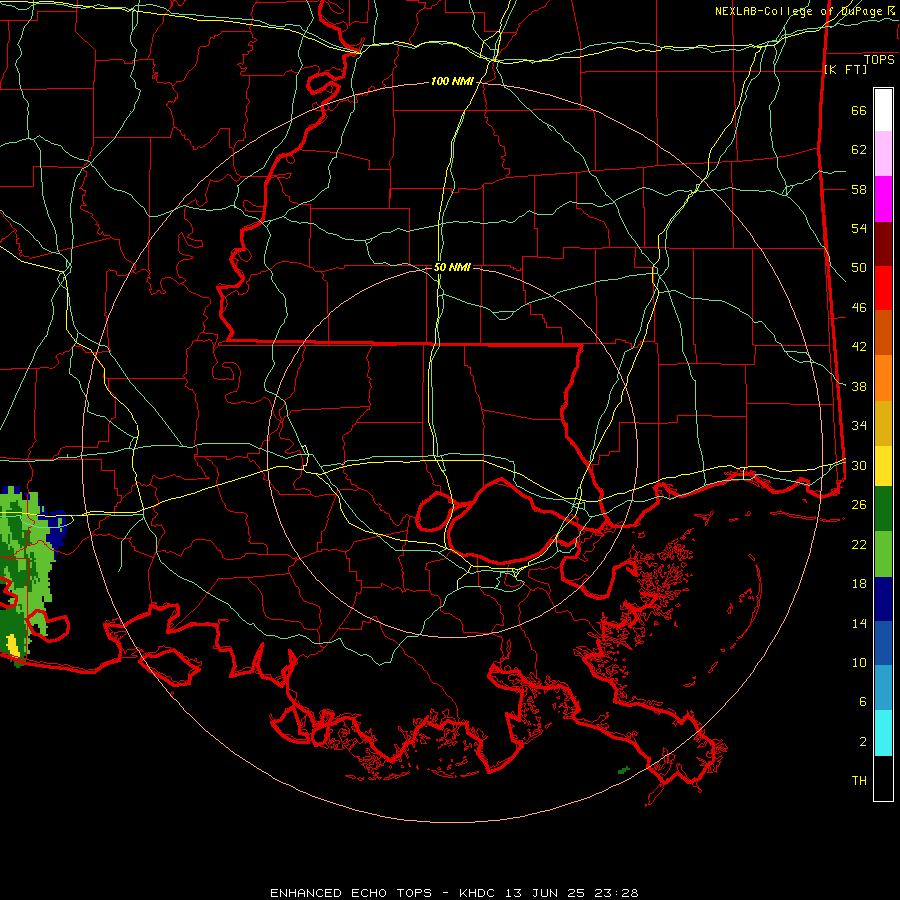Screen dimensions: 900x900
Task: Click the small green echo off the southeast coast
Action: point(624,770)
